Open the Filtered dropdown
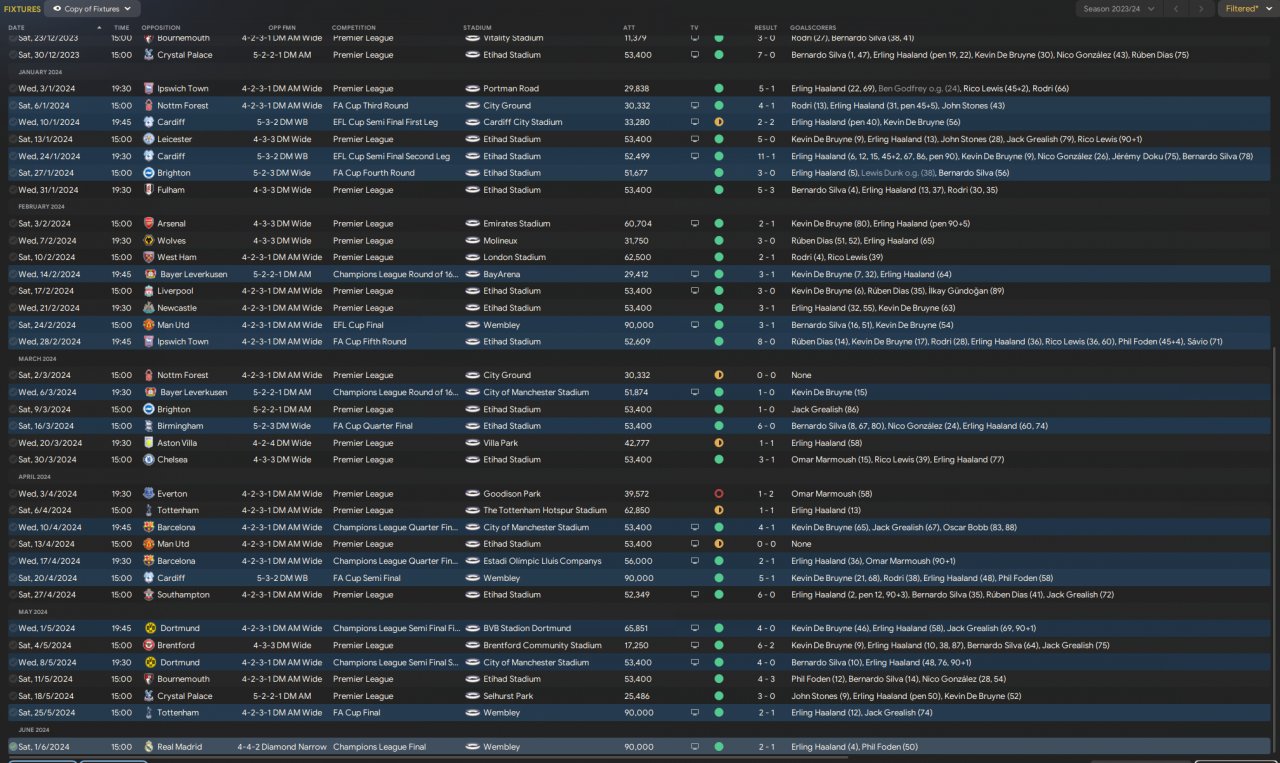Screen dimensions: 1280x763 [1248, 9]
